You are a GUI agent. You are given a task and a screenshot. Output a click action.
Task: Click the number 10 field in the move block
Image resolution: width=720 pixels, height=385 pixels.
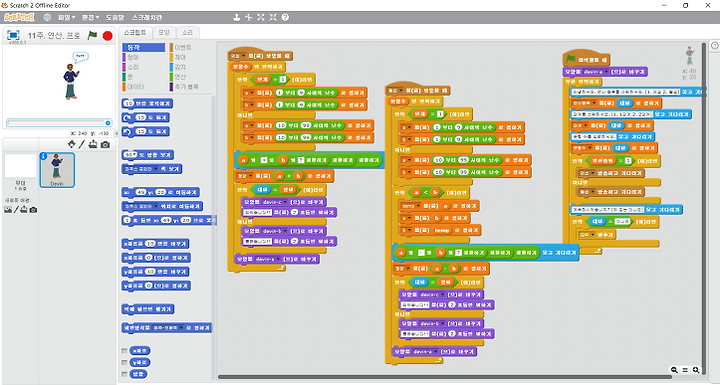pos(129,104)
